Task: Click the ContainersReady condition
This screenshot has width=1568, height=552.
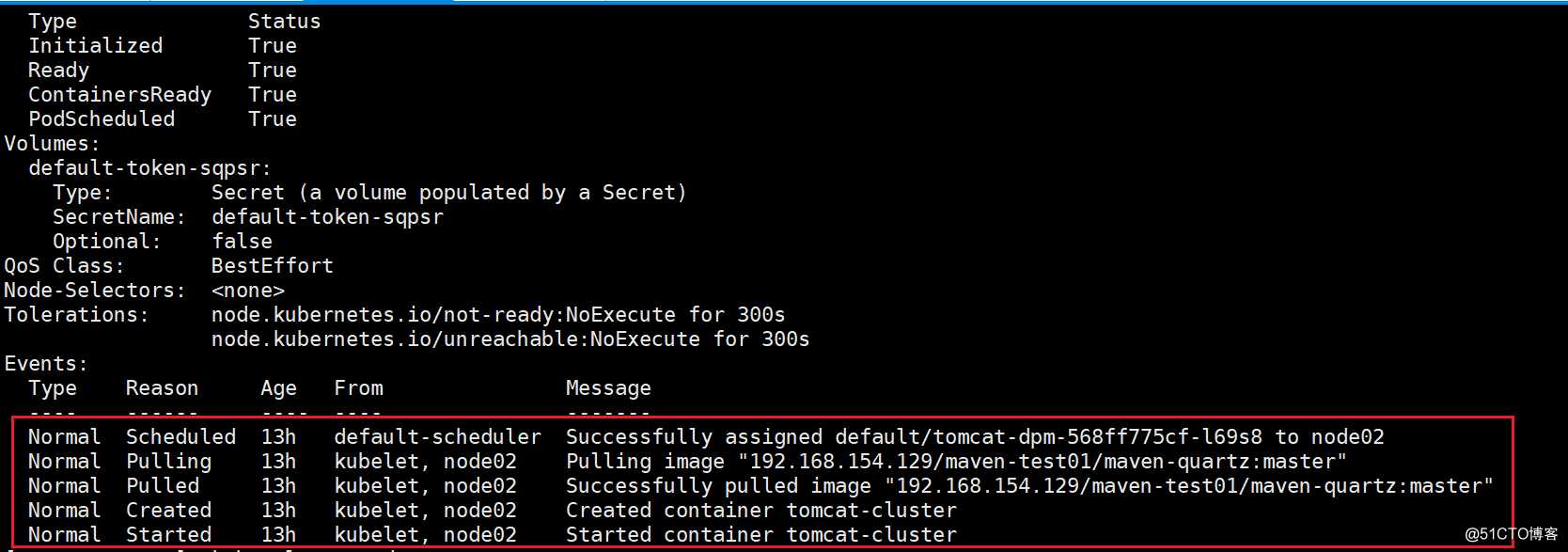Action: click(119, 95)
